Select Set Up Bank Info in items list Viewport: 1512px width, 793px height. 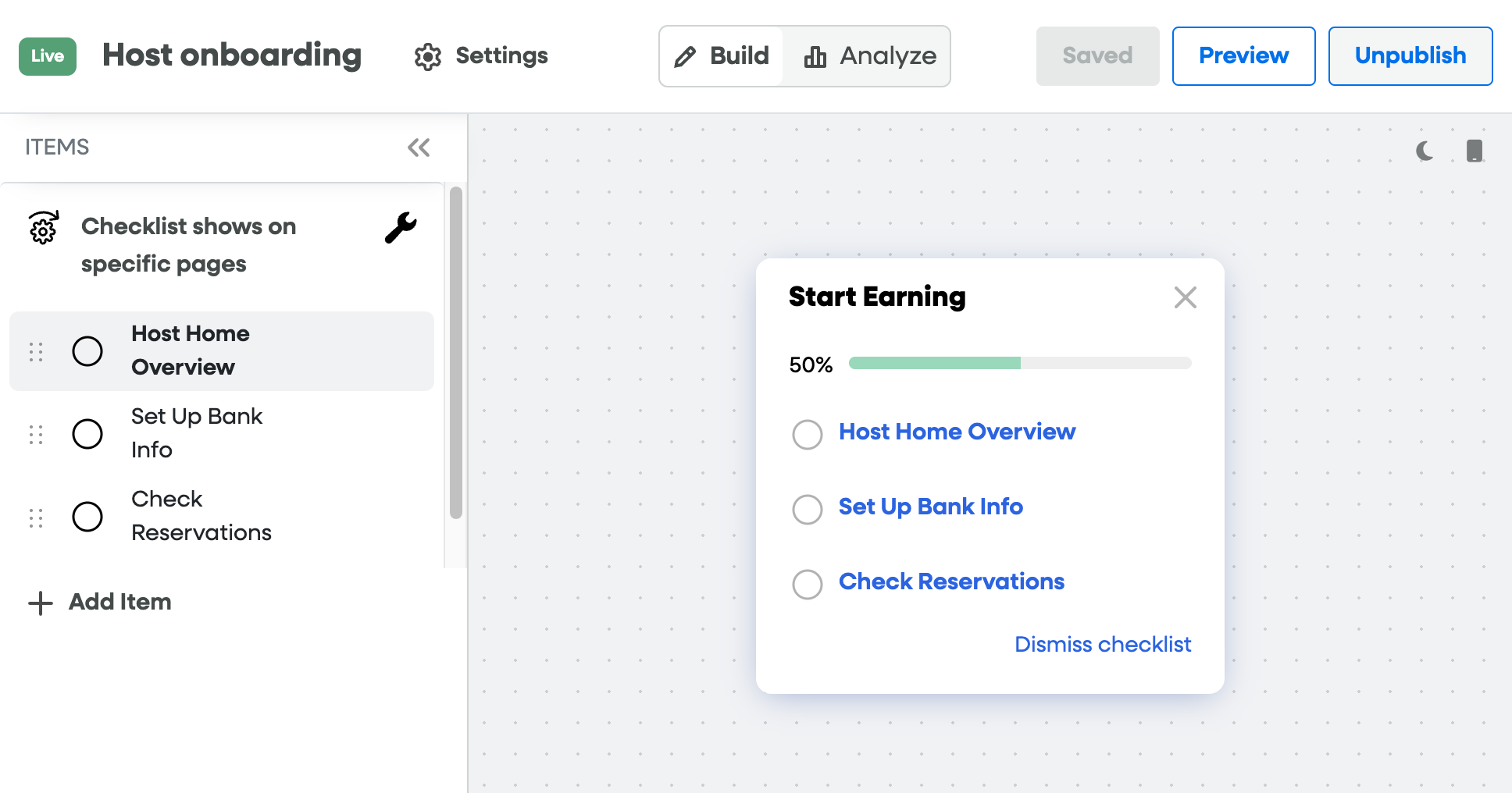click(197, 433)
